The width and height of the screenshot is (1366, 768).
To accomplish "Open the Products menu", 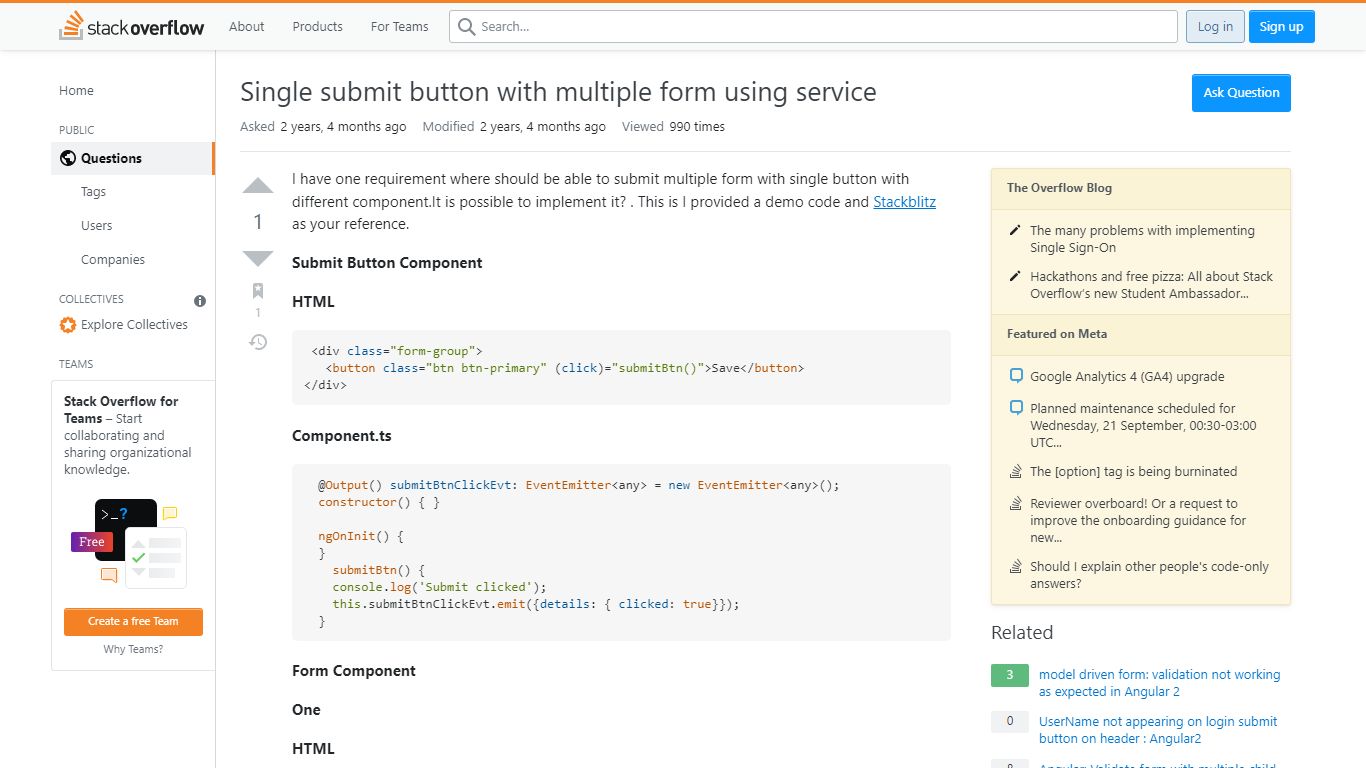I will pos(318,27).
